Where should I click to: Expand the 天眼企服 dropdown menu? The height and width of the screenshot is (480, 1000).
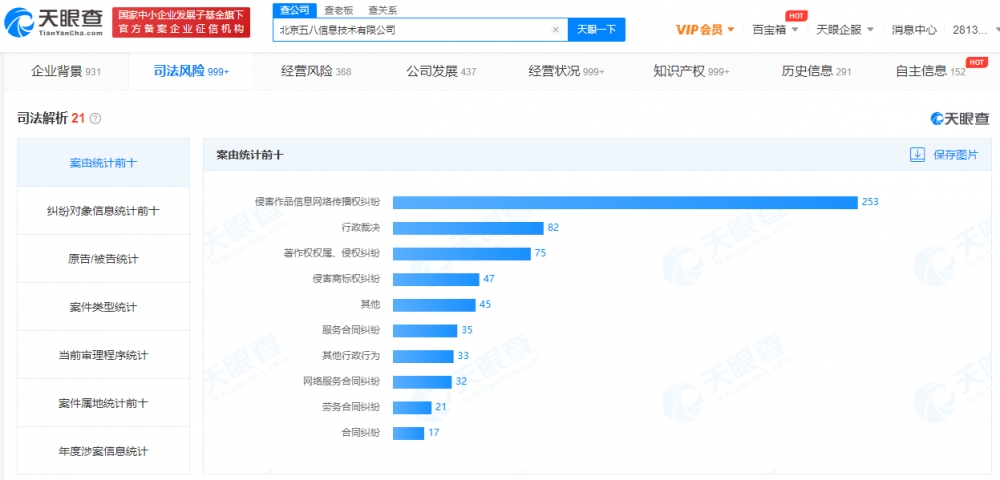click(x=844, y=29)
